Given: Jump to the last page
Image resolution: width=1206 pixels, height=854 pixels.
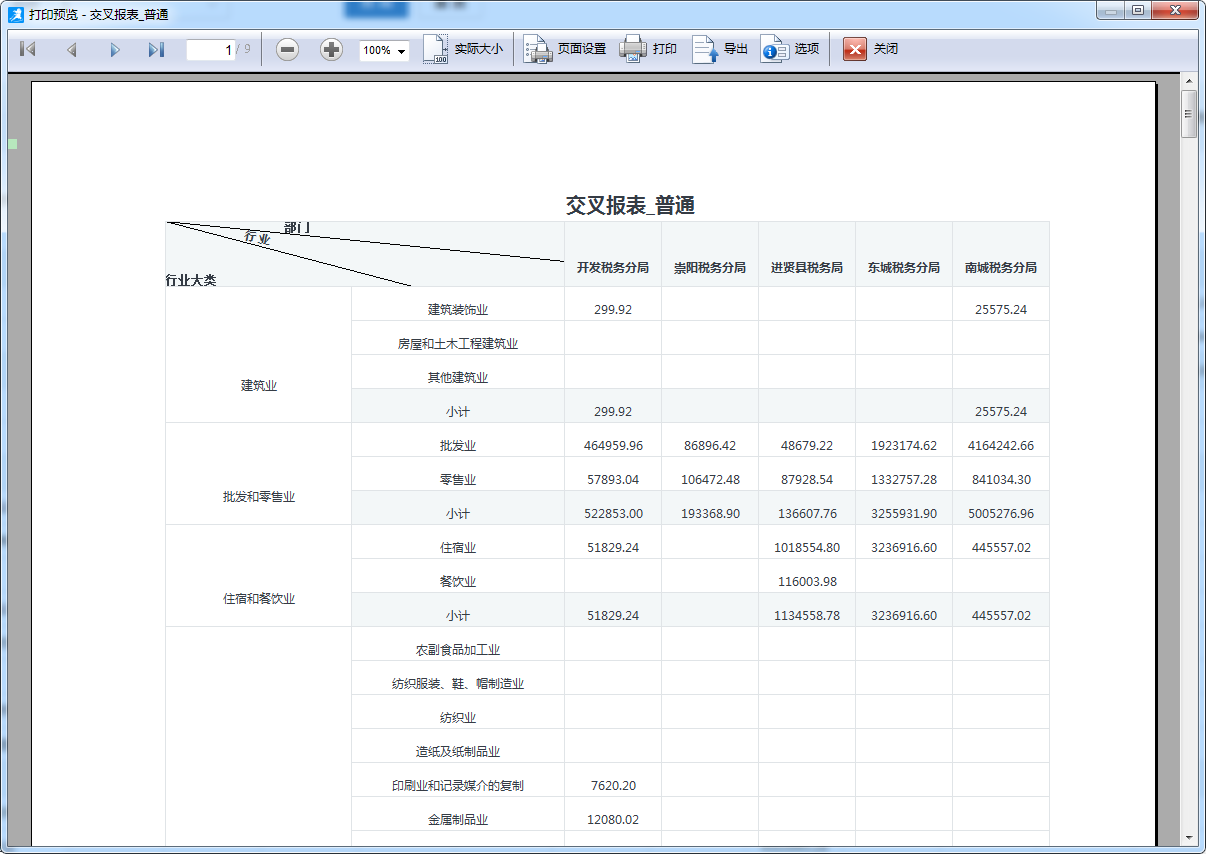Looking at the screenshot, I should [156, 49].
